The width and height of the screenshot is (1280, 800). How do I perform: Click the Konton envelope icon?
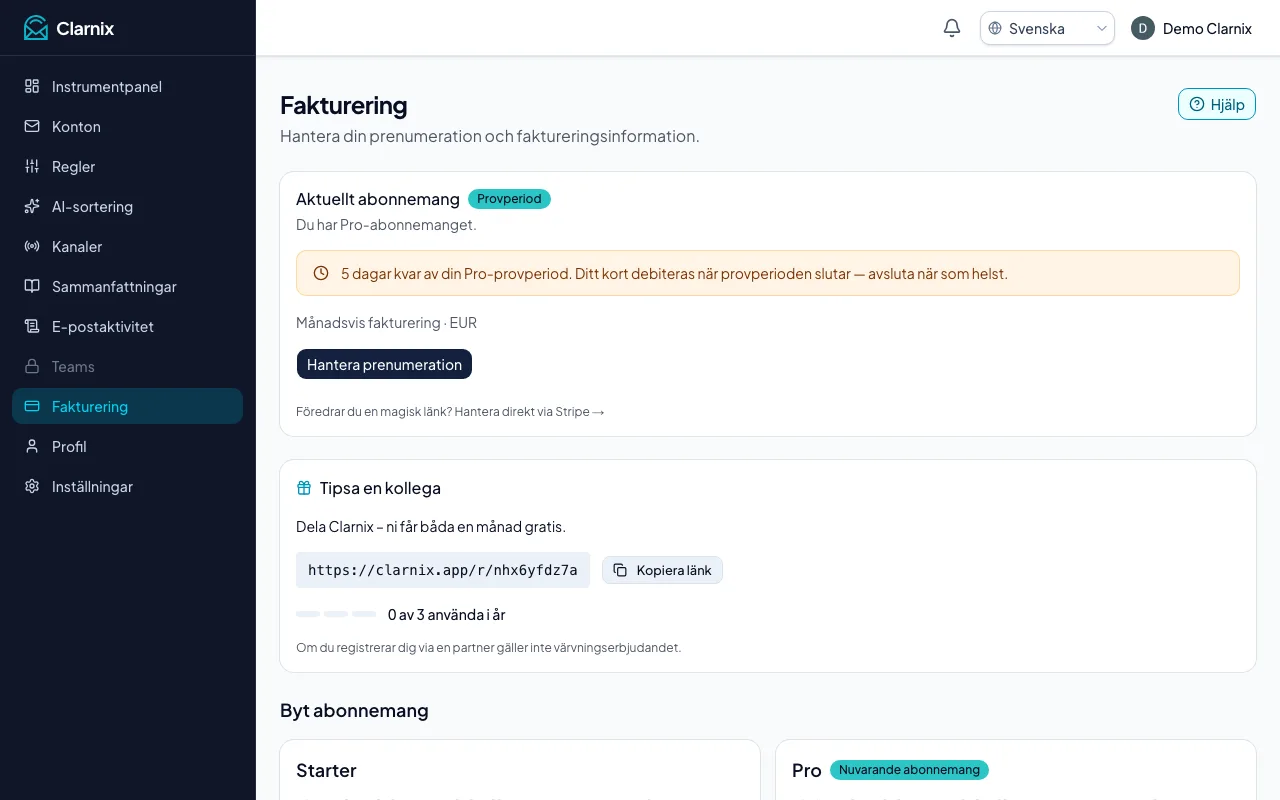[32, 126]
